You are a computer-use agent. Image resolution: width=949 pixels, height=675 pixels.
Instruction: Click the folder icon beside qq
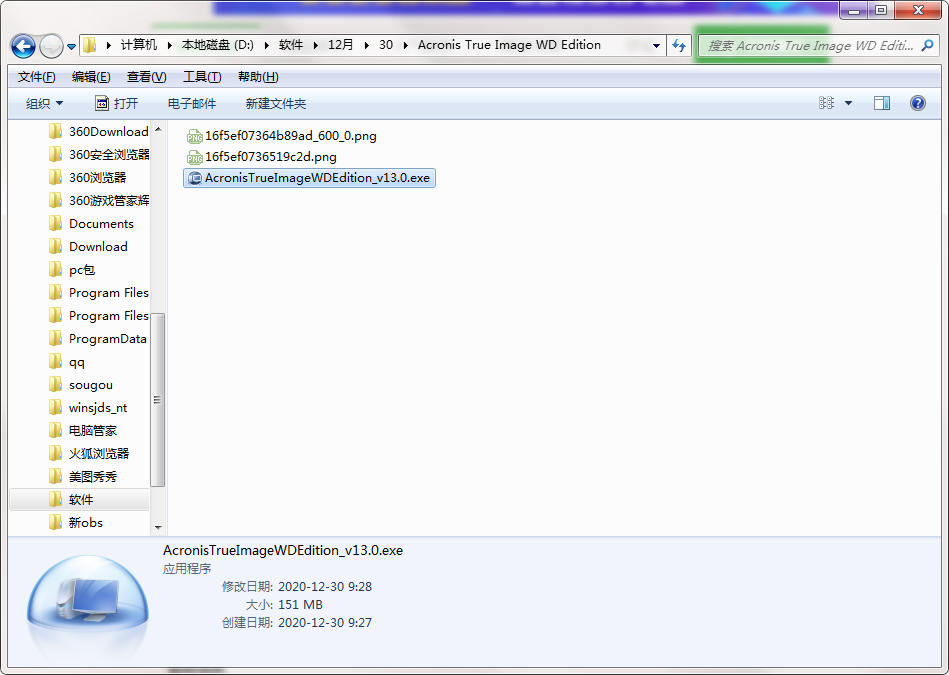click(55, 361)
